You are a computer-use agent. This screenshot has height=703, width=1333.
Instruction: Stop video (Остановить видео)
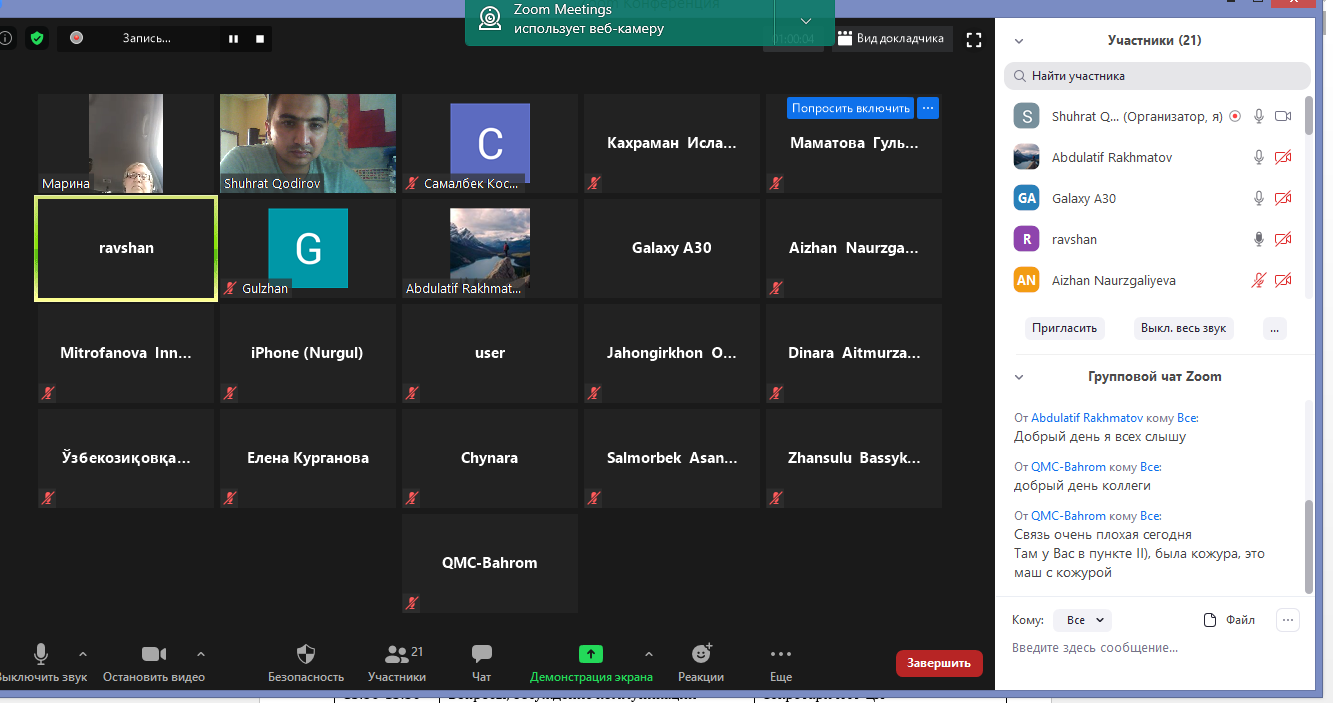tap(154, 663)
